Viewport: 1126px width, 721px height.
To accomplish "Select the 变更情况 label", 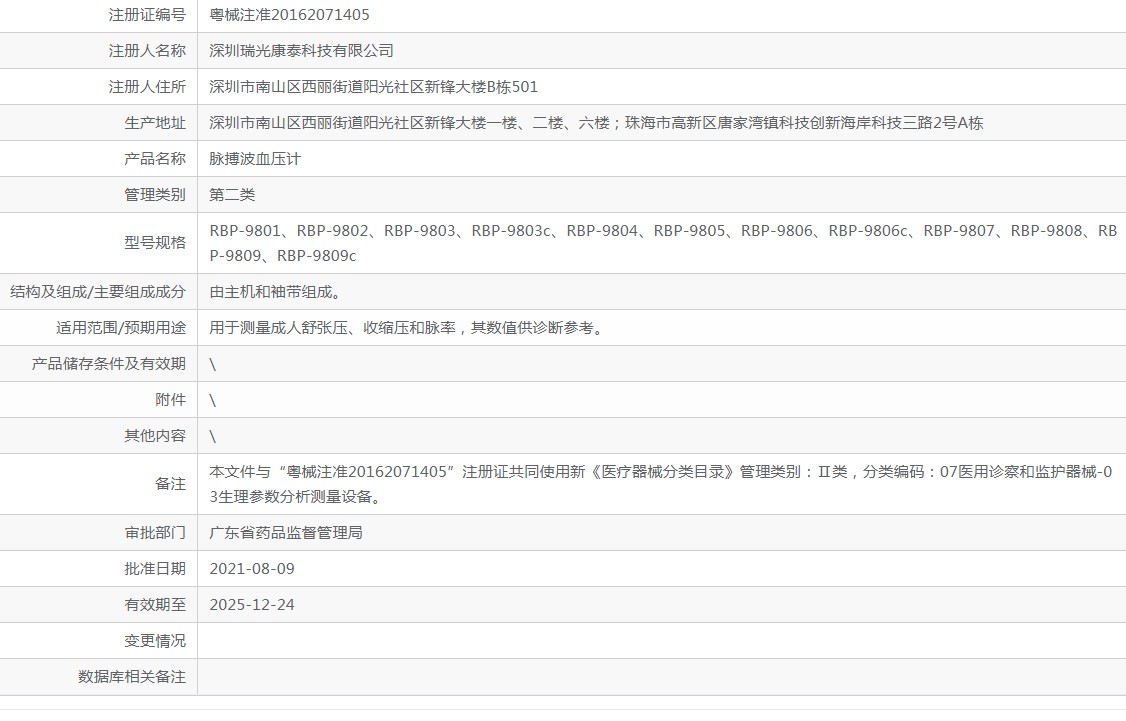I will 154,640.
